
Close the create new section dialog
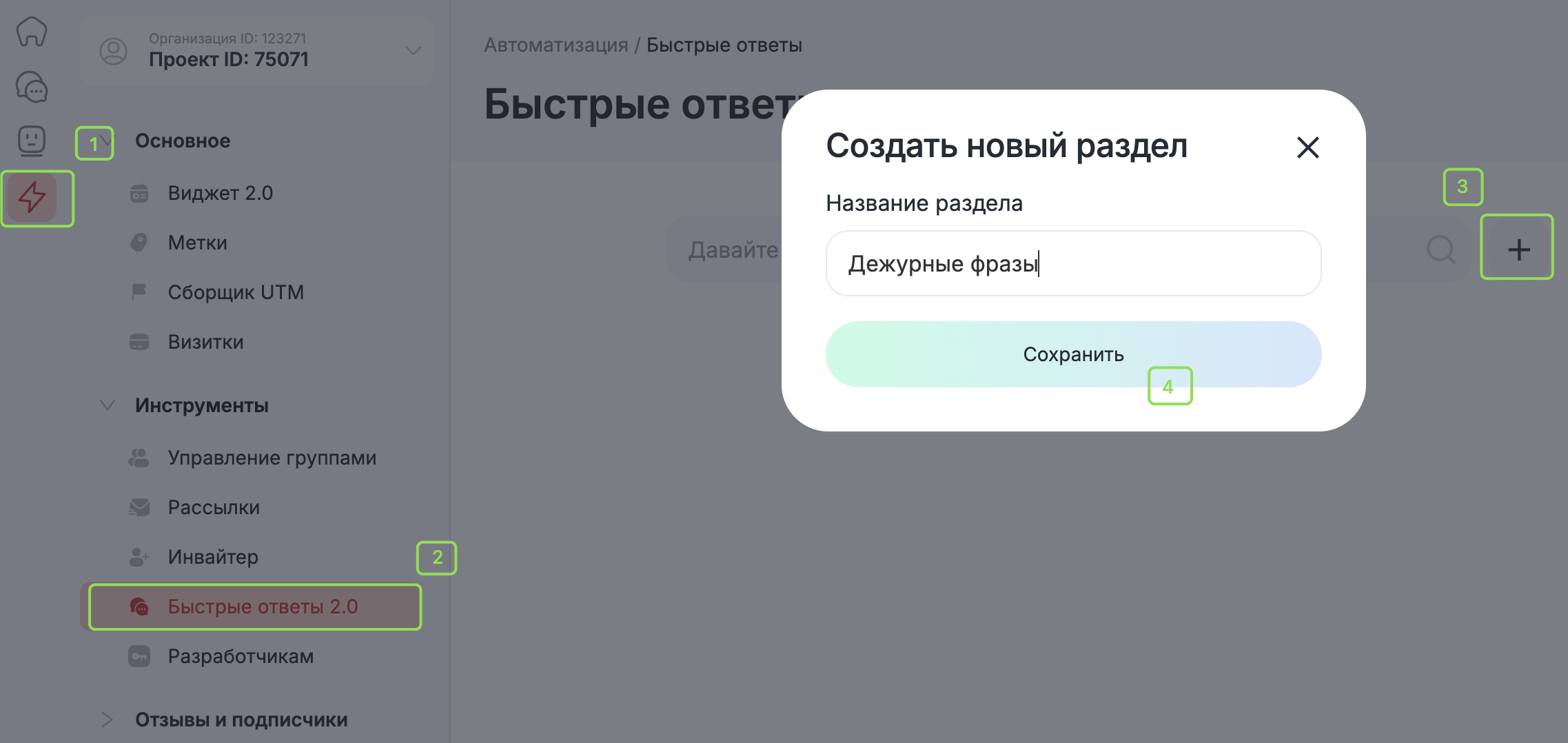(1307, 147)
